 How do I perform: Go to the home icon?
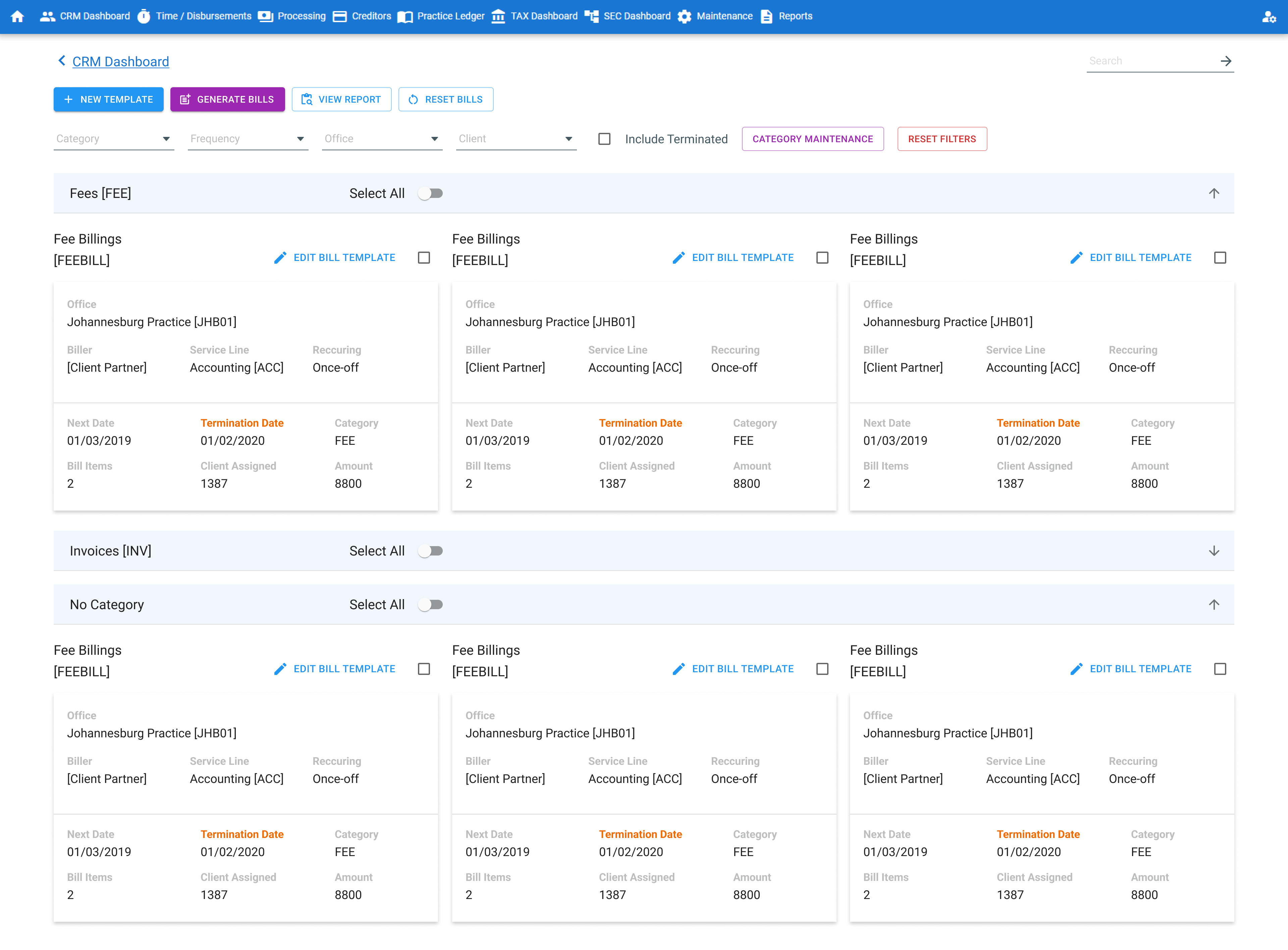click(x=18, y=17)
